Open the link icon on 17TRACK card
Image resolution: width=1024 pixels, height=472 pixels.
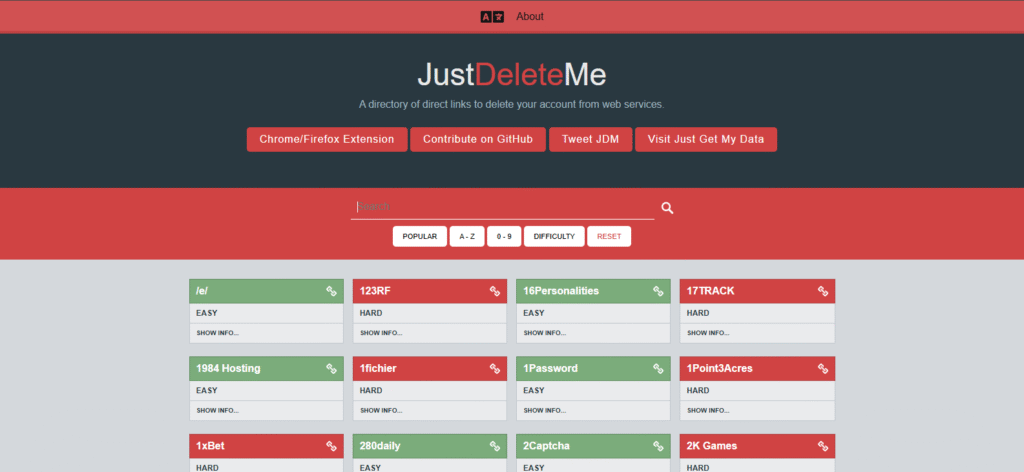823,291
